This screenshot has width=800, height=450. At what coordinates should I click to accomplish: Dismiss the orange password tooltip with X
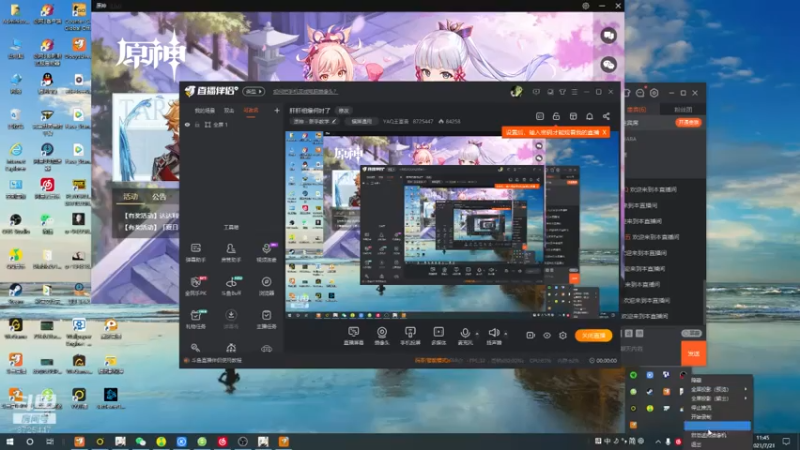pyautogui.click(x=604, y=132)
